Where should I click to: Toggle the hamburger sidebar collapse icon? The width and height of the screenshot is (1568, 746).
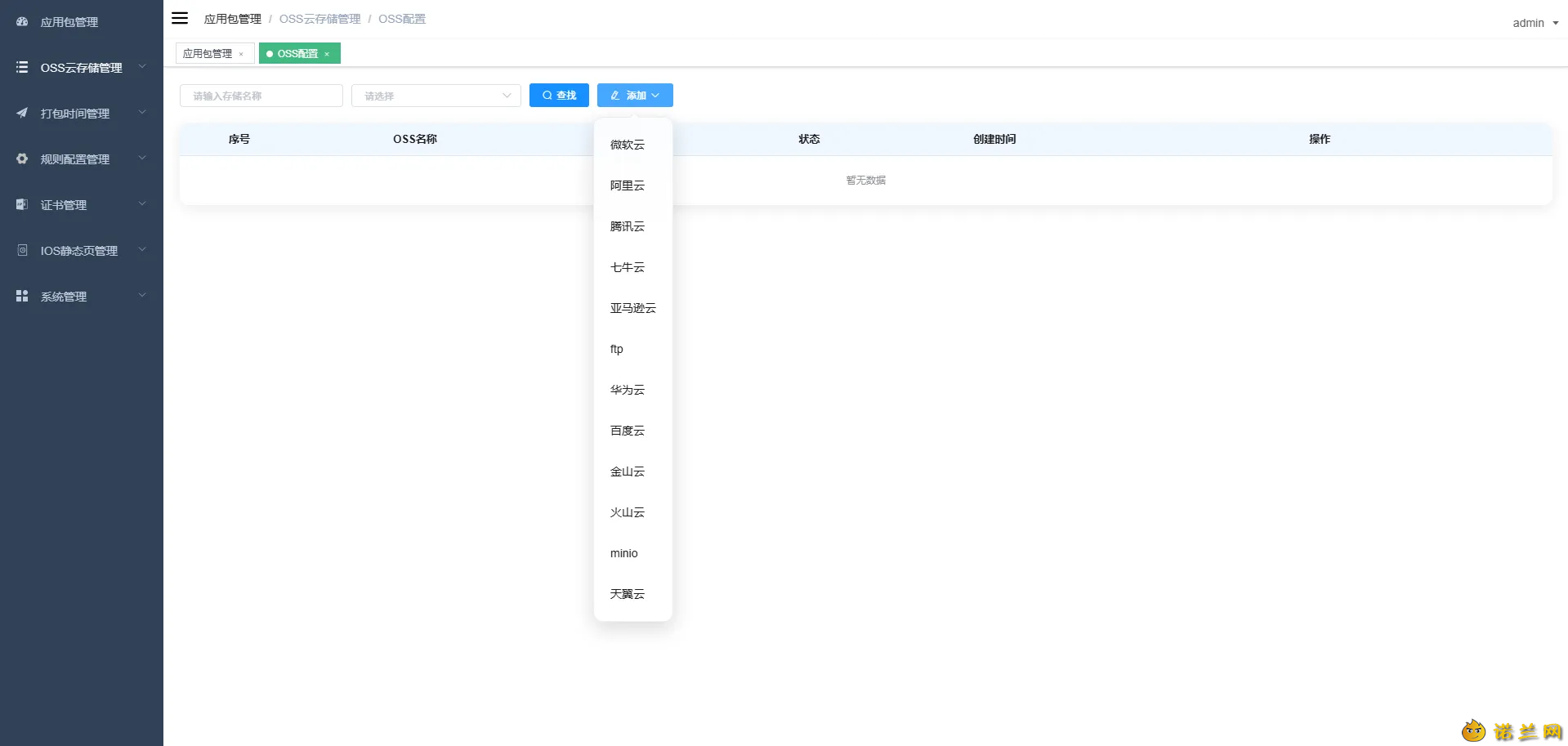pyautogui.click(x=180, y=18)
